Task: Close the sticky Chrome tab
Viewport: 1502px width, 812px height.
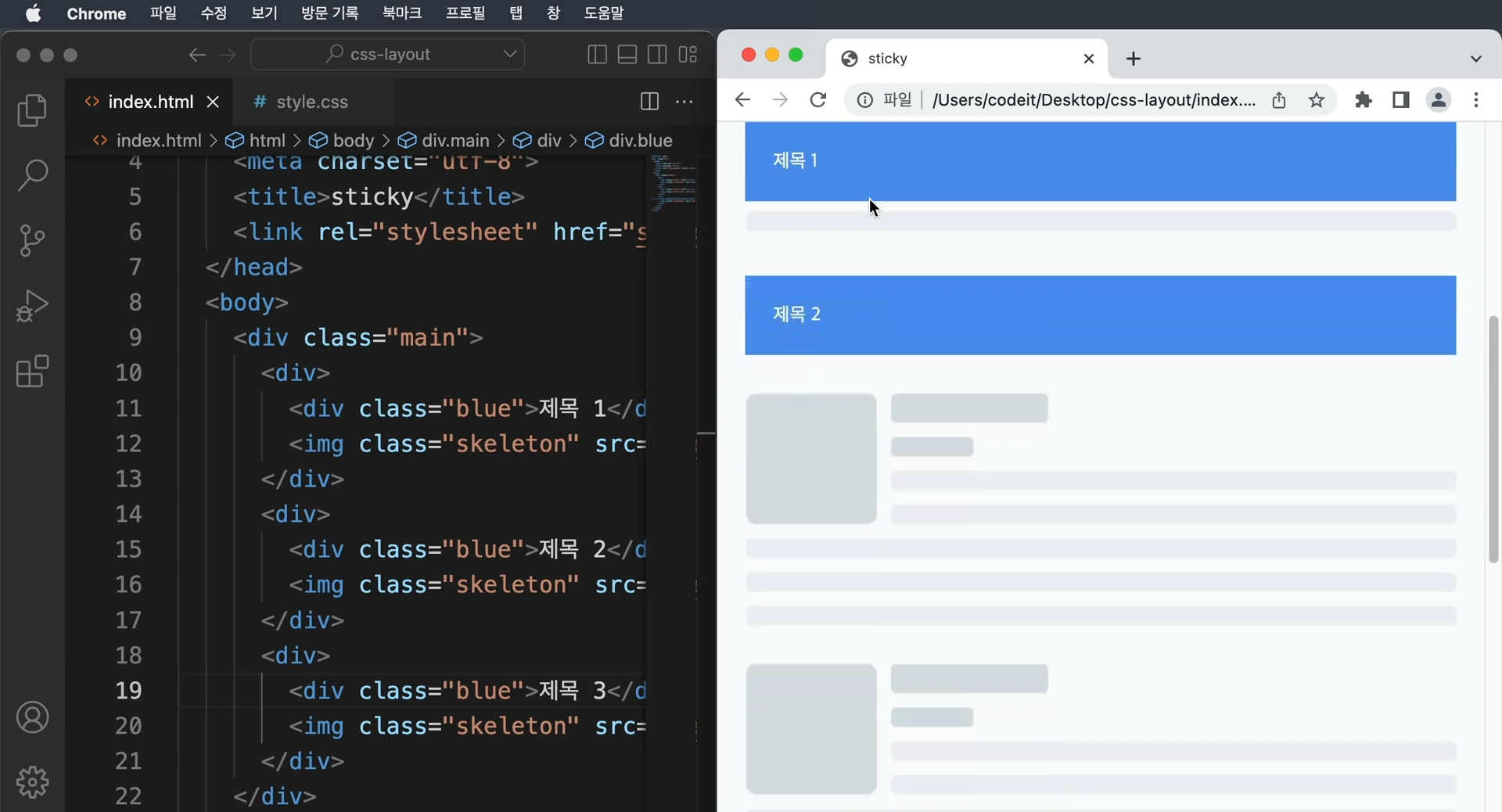Action: point(1089,59)
